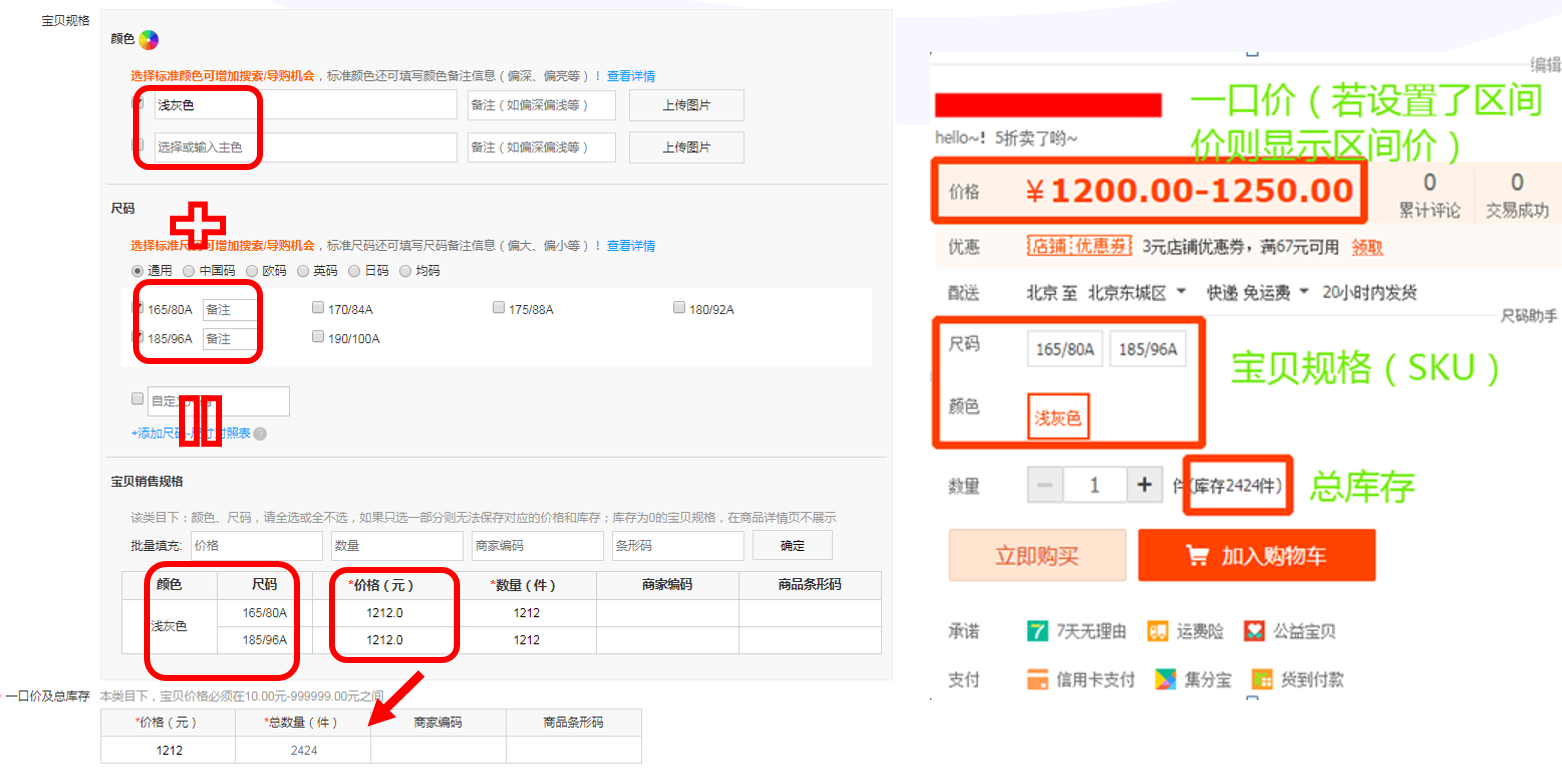
Task: Click the 集分宝 payment icon
Action: pos(1167,680)
